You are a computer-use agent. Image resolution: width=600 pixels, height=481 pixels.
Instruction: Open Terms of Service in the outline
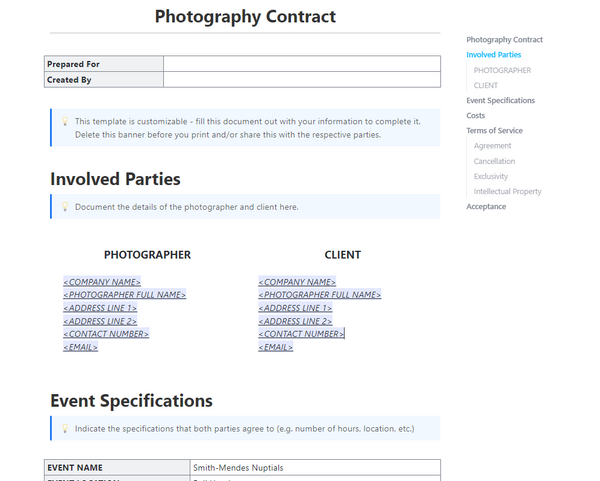(494, 131)
